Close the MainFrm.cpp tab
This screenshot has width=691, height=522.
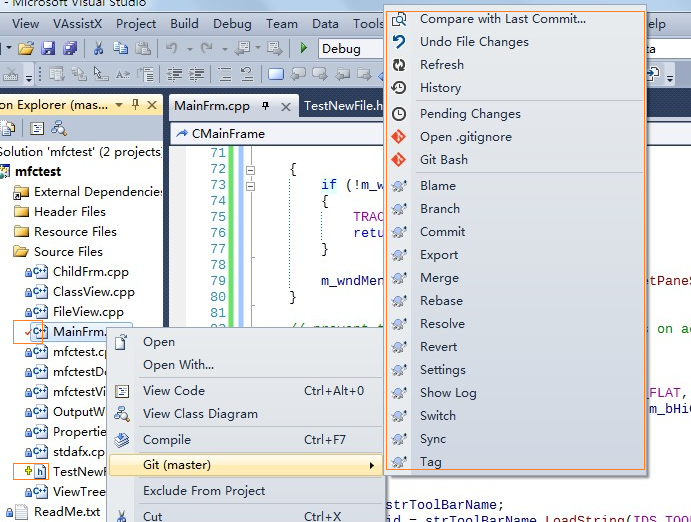[x=286, y=107]
